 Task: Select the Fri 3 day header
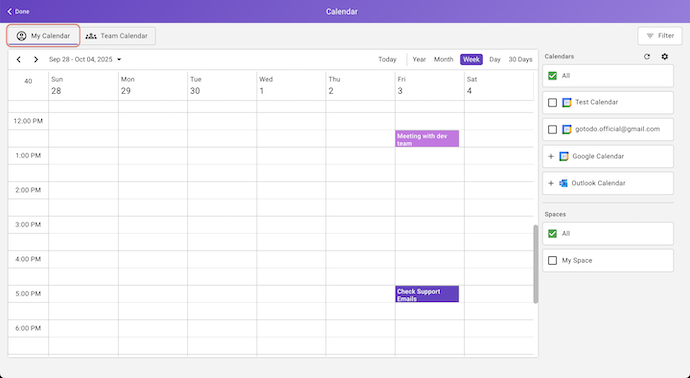pos(429,85)
